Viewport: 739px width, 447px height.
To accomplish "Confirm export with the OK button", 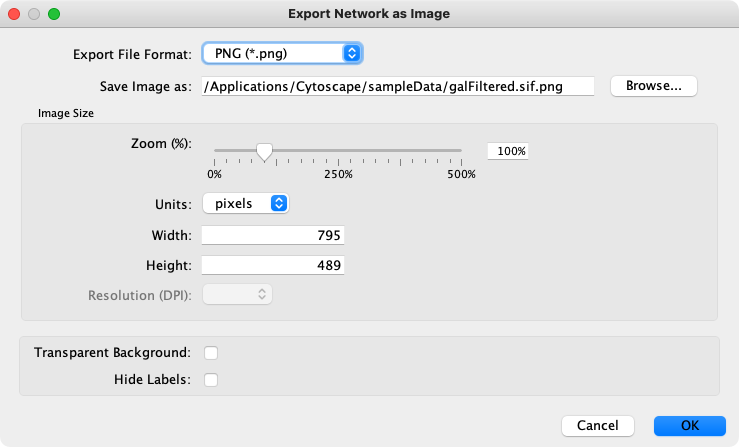I will pyautogui.click(x=689, y=425).
